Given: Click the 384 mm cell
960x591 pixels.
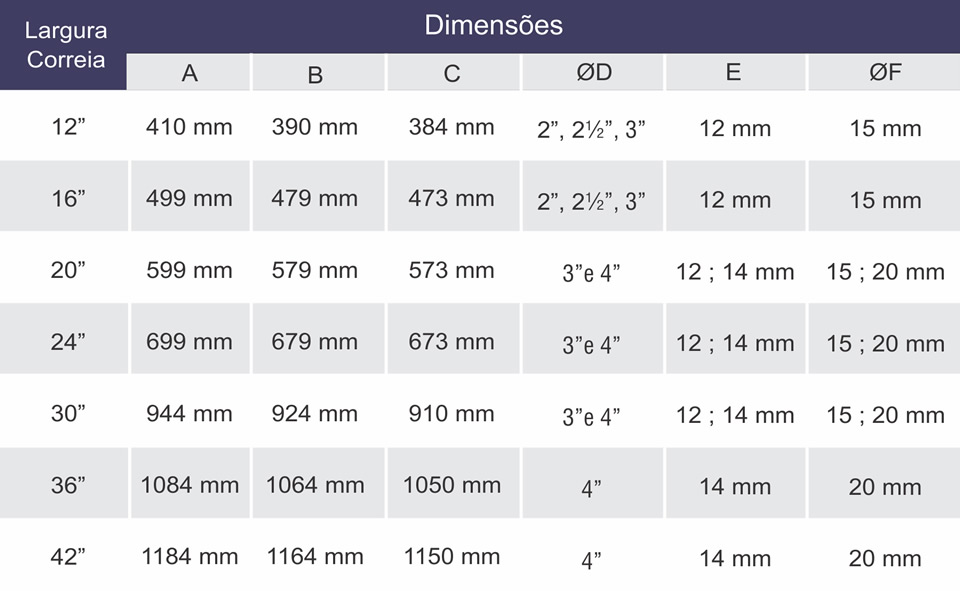Looking at the screenshot, I should 452,127.
